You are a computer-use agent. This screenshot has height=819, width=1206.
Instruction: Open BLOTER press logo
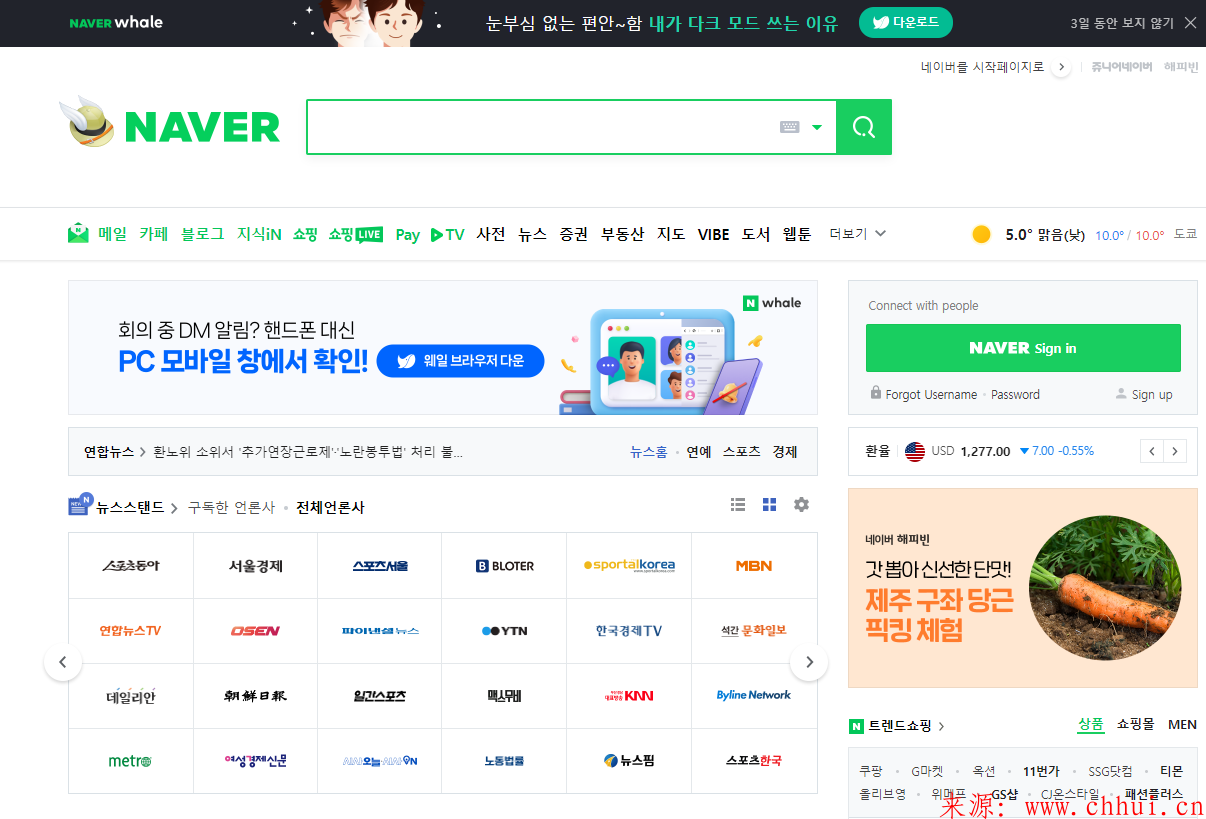point(505,566)
